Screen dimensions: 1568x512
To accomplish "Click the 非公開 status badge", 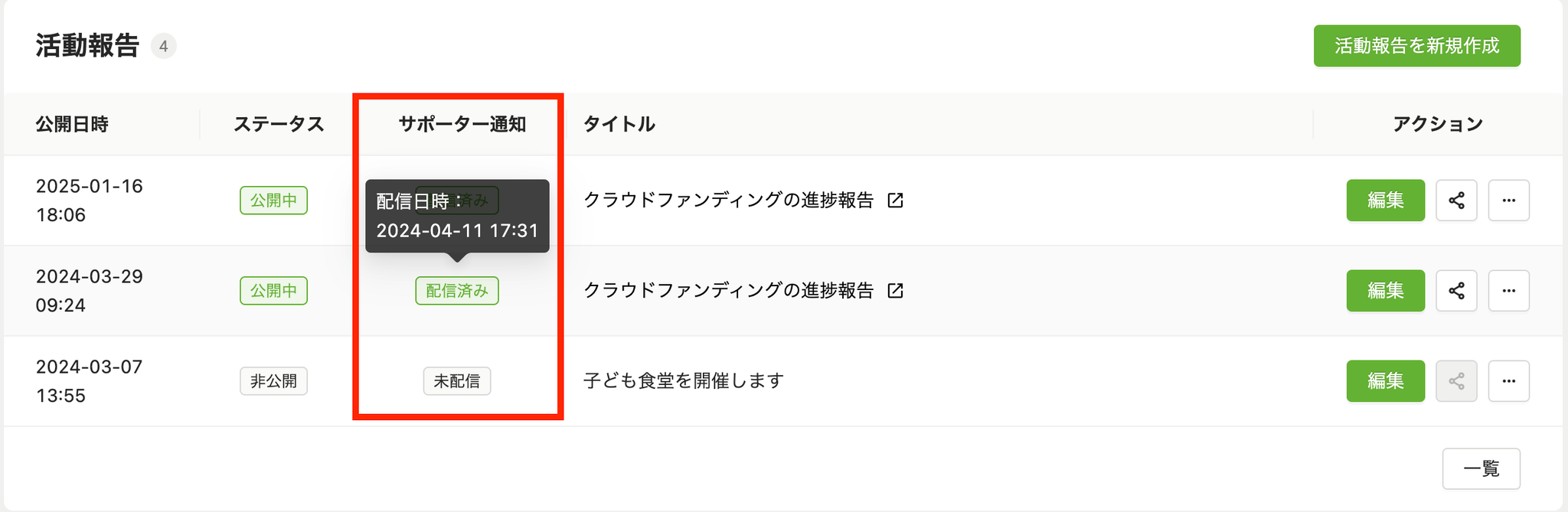I will click(x=273, y=381).
